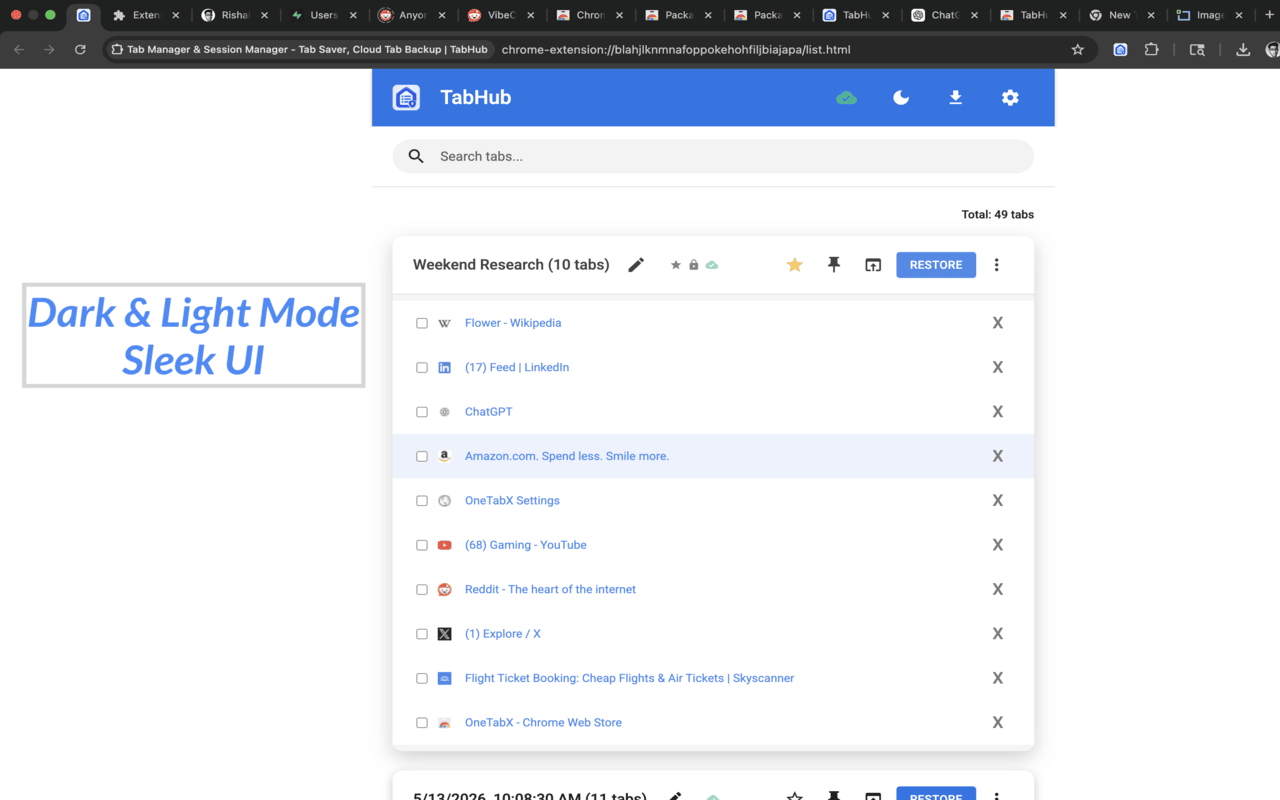
Task: Switch to the Anyor browser tab
Action: pos(412,15)
